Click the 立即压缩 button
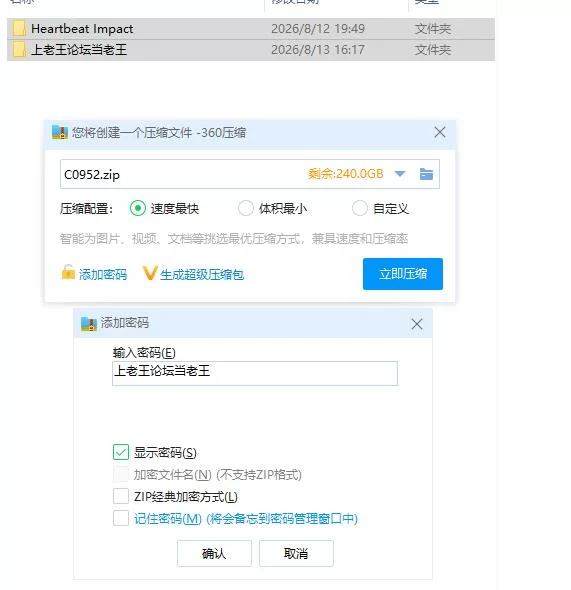 pos(403,274)
